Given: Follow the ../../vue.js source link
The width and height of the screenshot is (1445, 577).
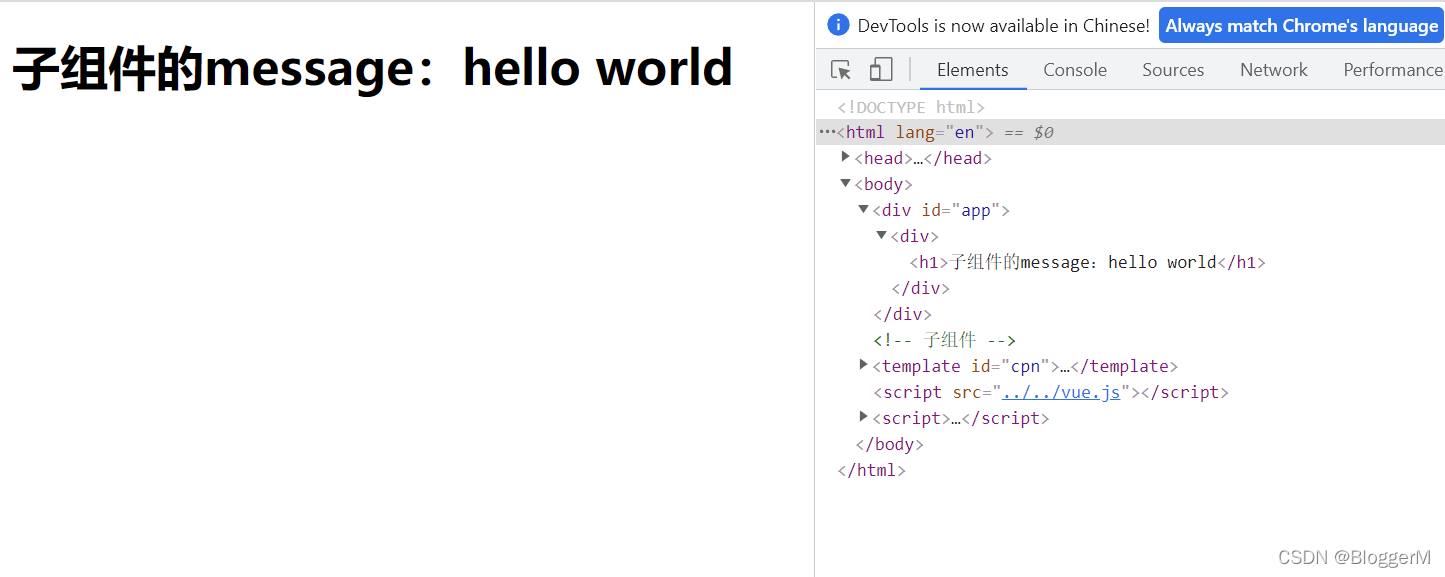Looking at the screenshot, I should click(x=1061, y=392).
